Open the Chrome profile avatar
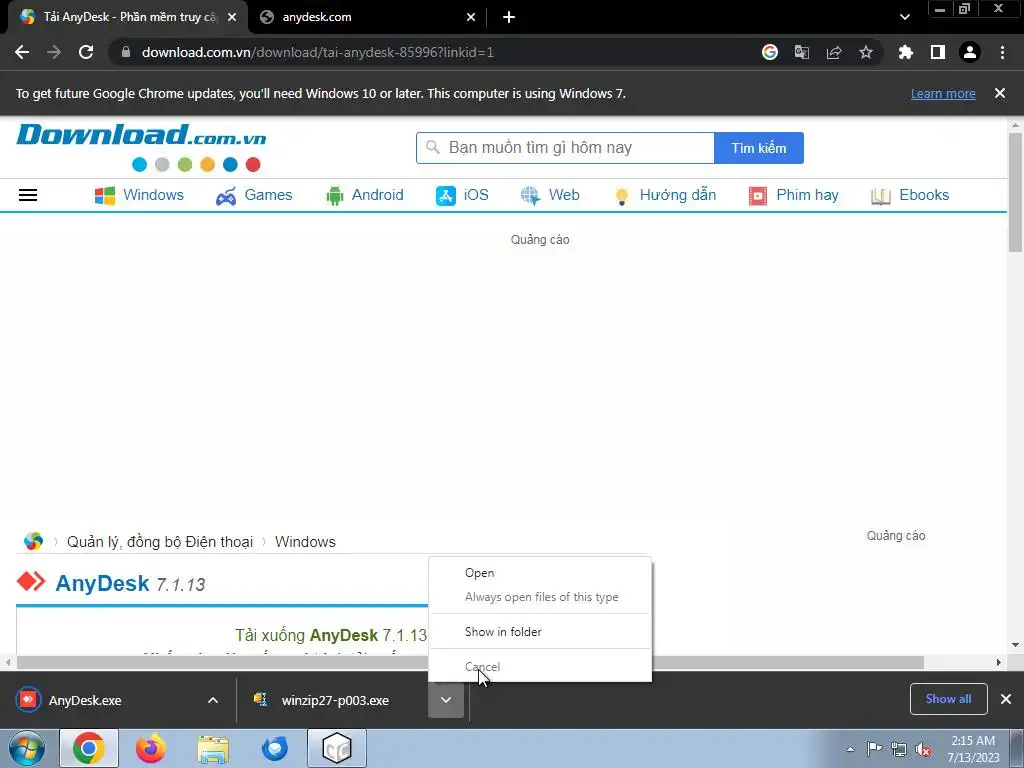The width and height of the screenshot is (1024, 768). click(970, 52)
